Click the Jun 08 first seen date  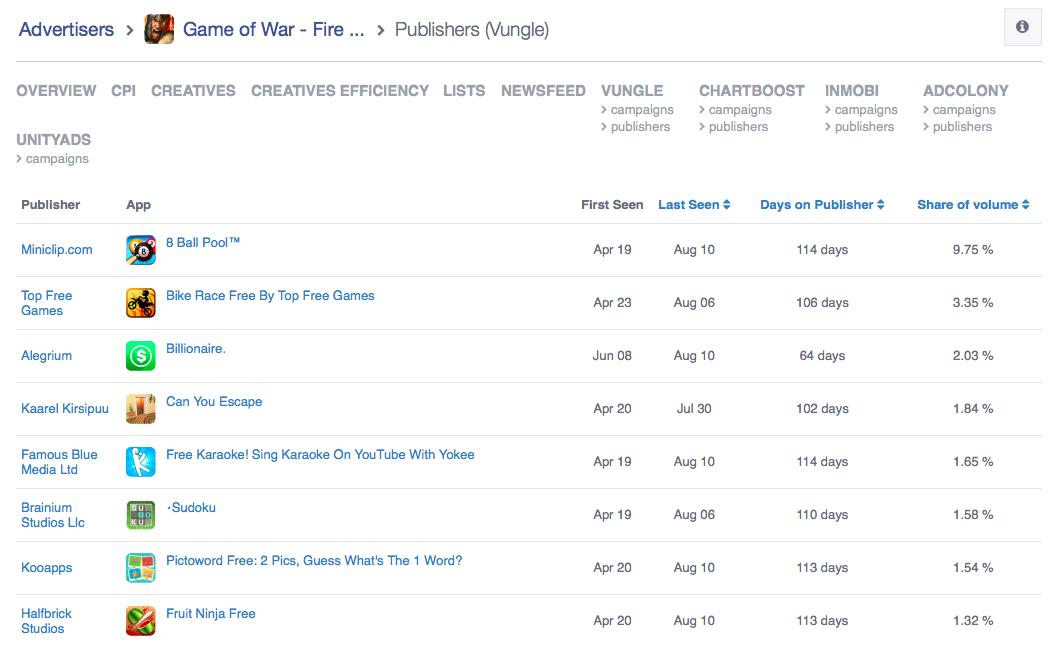coord(612,356)
